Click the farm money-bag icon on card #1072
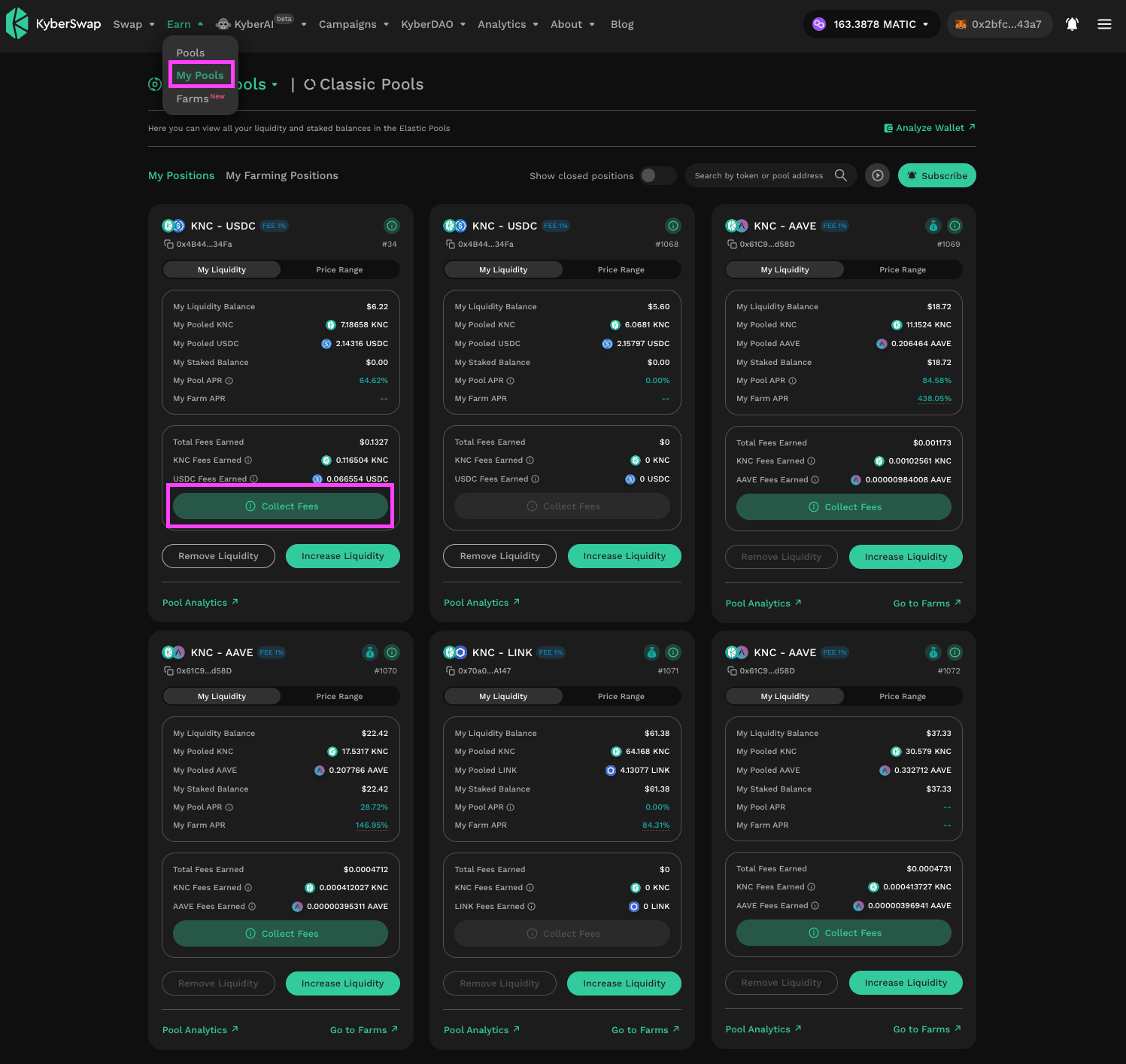This screenshot has width=1126, height=1064. (933, 652)
